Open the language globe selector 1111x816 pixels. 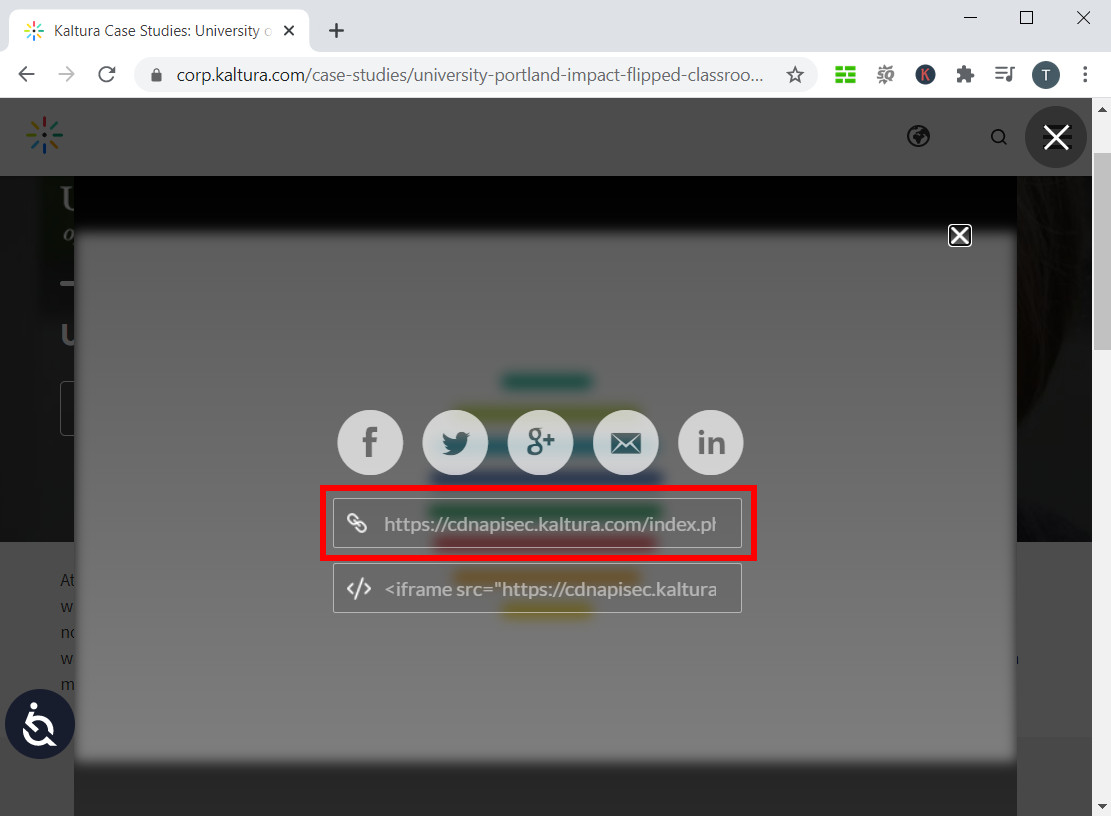click(x=918, y=136)
